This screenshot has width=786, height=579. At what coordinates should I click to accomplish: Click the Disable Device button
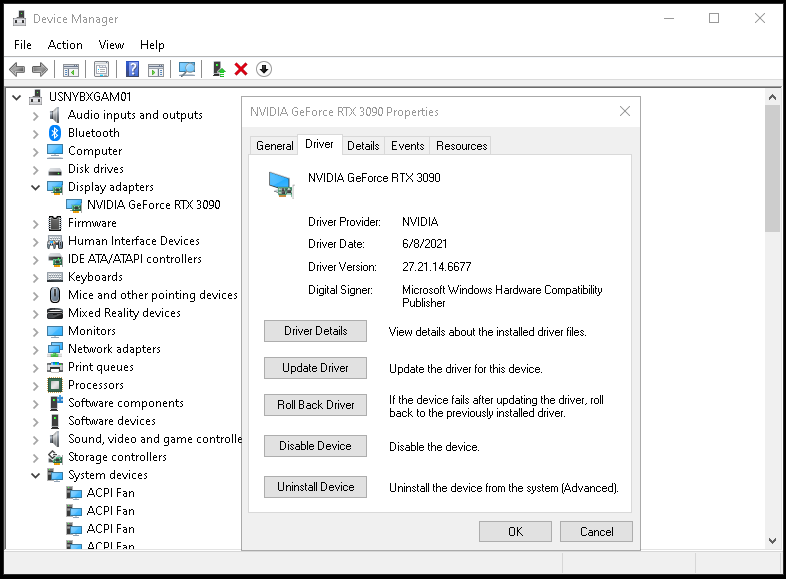click(x=315, y=446)
